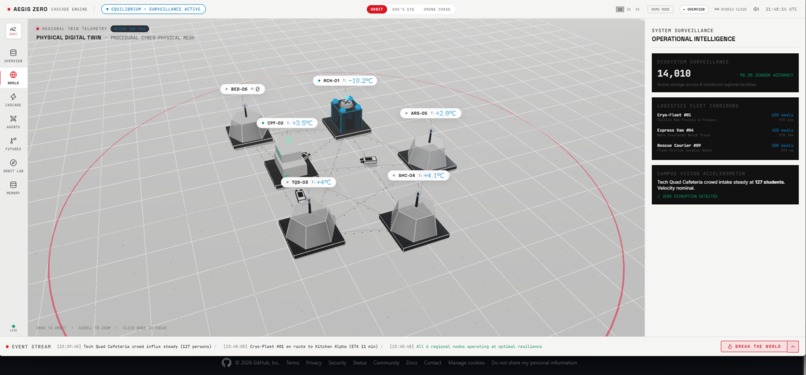Click the optimal resilience event entry
Image resolution: width=806 pixels, height=375 pixels.
pos(466,346)
